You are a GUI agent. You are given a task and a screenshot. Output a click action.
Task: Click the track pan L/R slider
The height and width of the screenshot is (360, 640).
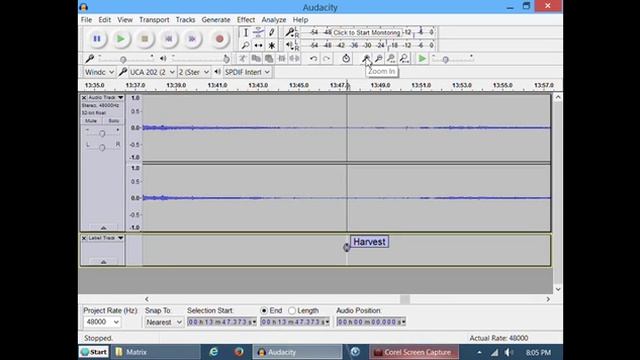[102, 147]
